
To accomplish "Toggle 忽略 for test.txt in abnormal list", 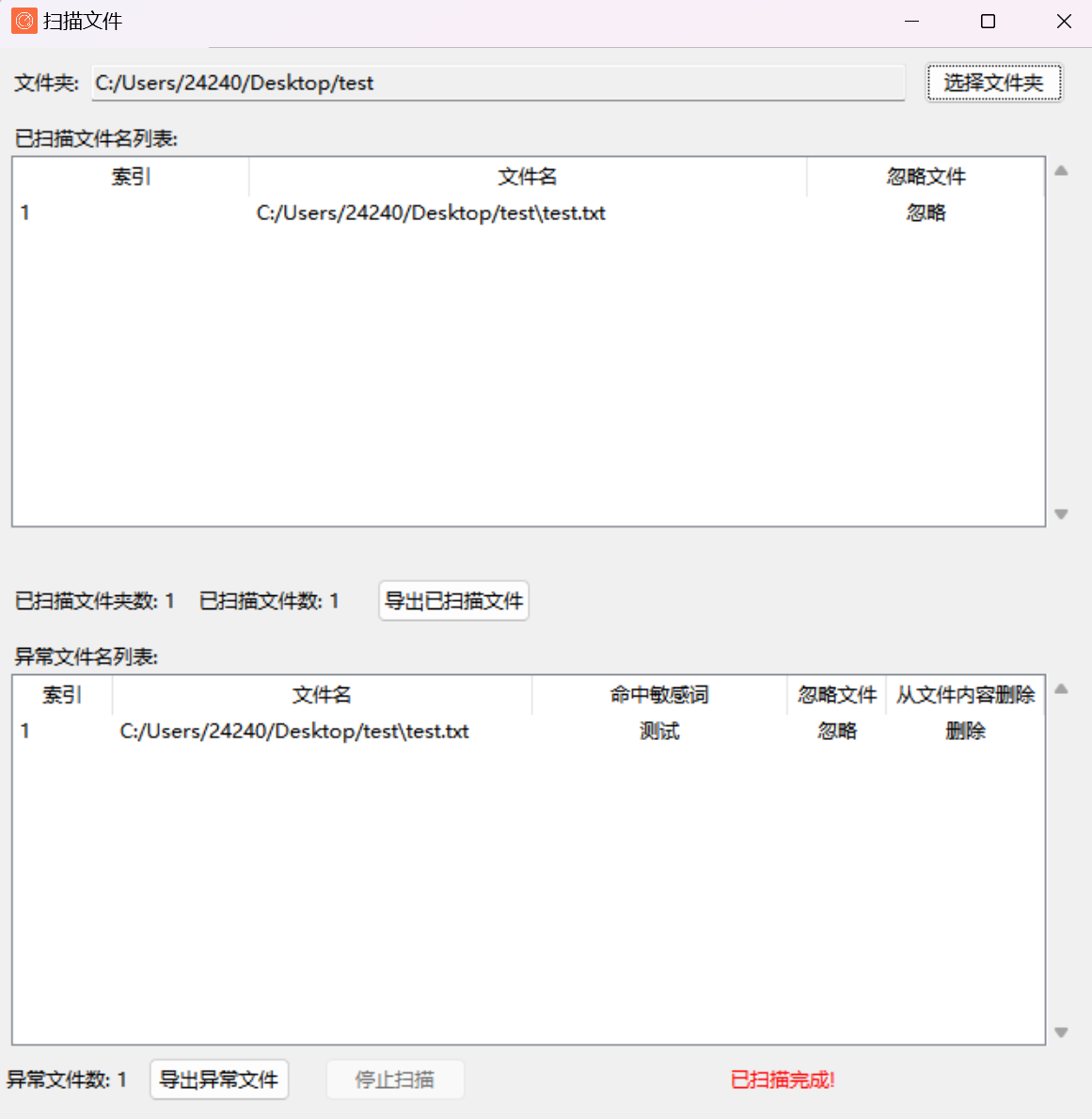I will 836,731.
